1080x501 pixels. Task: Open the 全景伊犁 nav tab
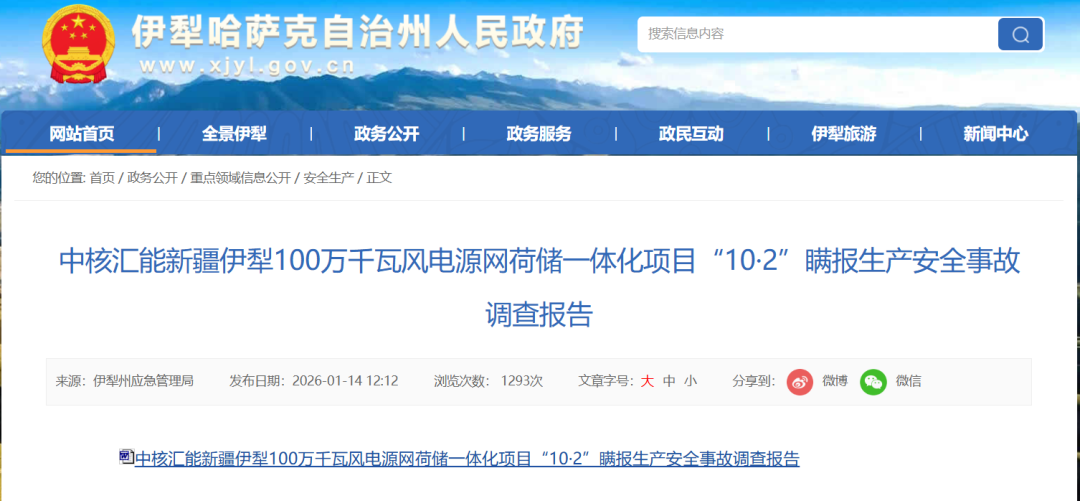[234, 134]
